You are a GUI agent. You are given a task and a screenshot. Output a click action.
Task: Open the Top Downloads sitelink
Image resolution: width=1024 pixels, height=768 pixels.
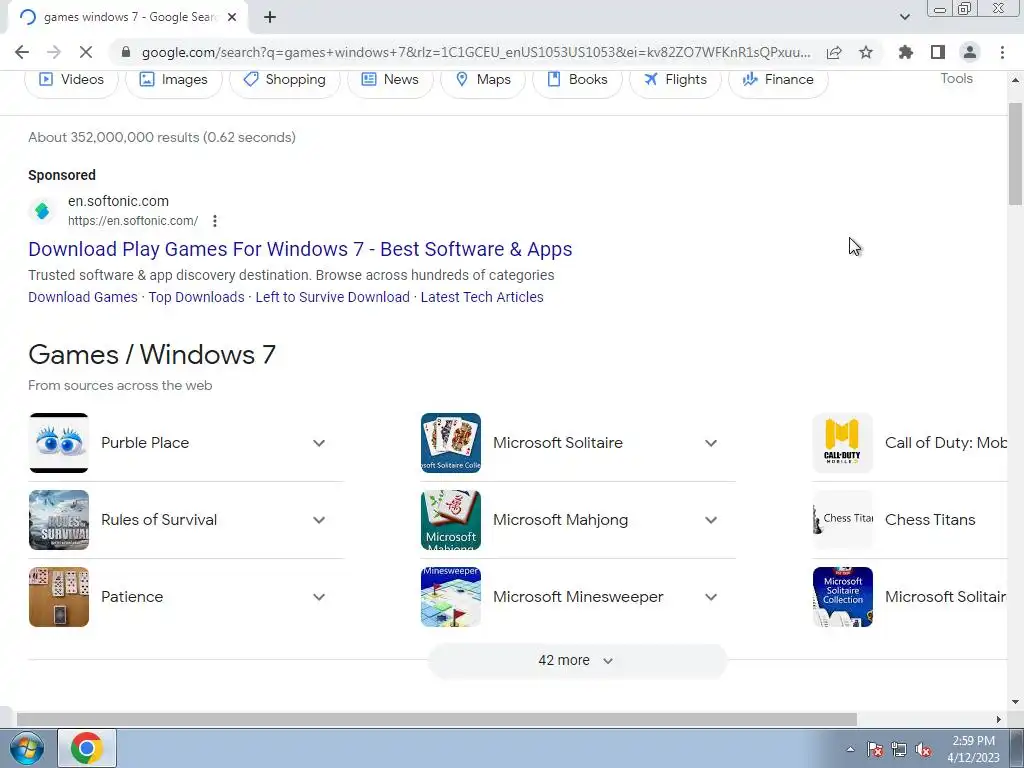(x=197, y=297)
